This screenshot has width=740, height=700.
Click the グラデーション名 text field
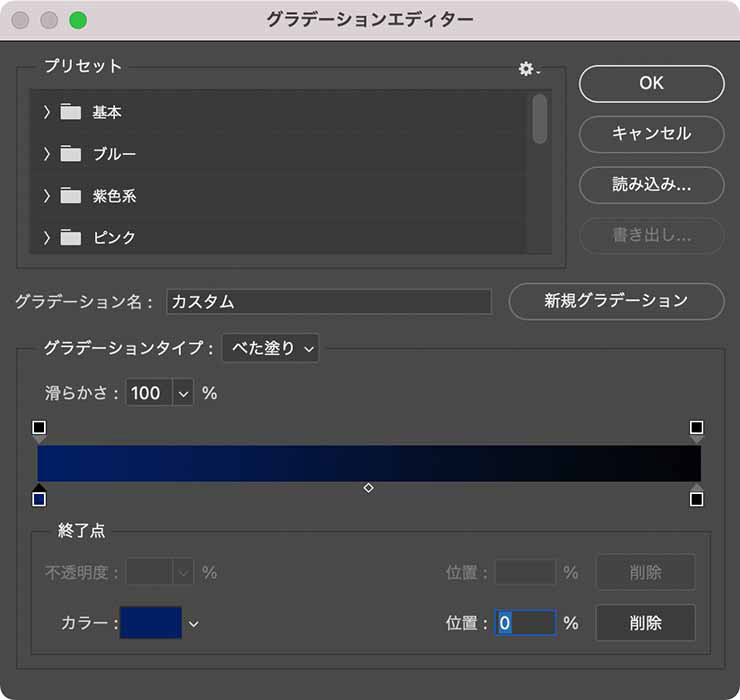328,302
